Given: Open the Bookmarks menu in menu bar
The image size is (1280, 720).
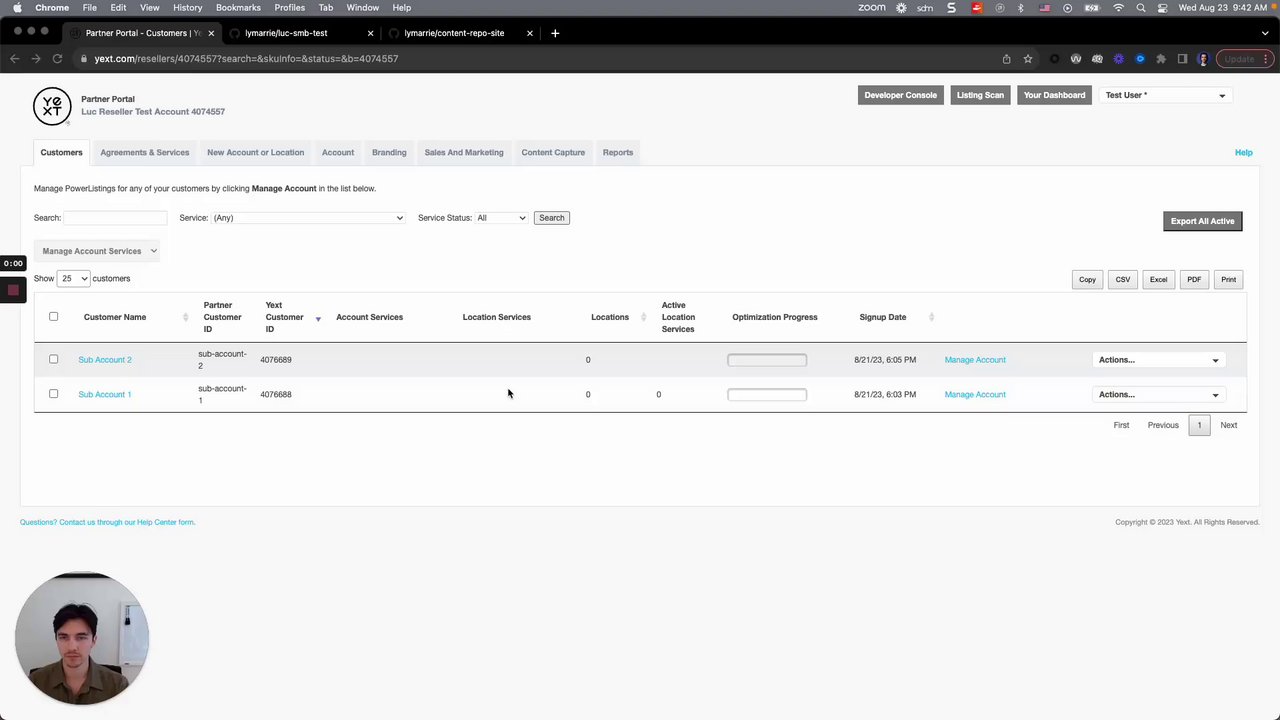Looking at the screenshot, I should (x=238, y=8).
